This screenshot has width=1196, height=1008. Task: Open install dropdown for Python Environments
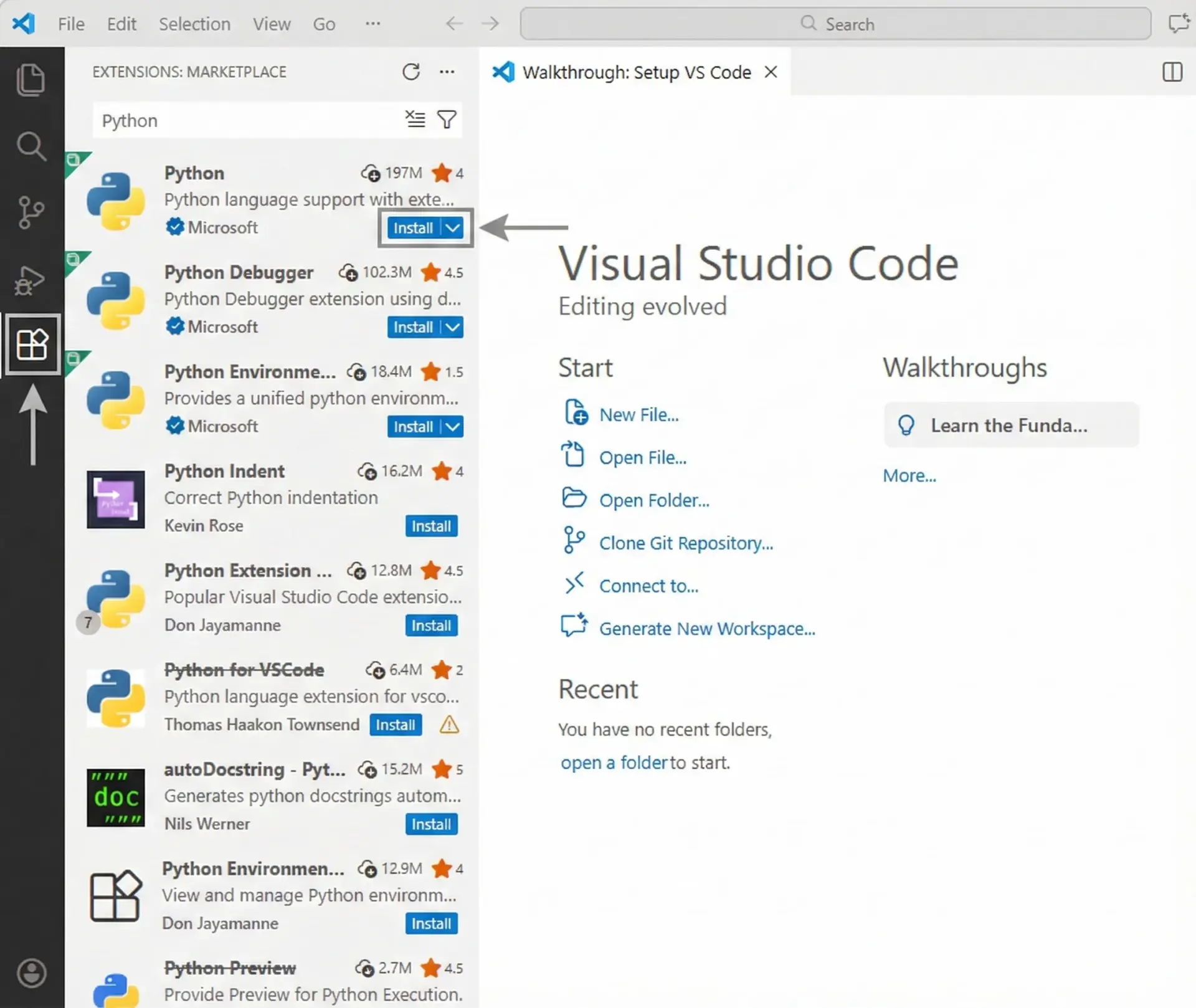click(x=453, y=427)
